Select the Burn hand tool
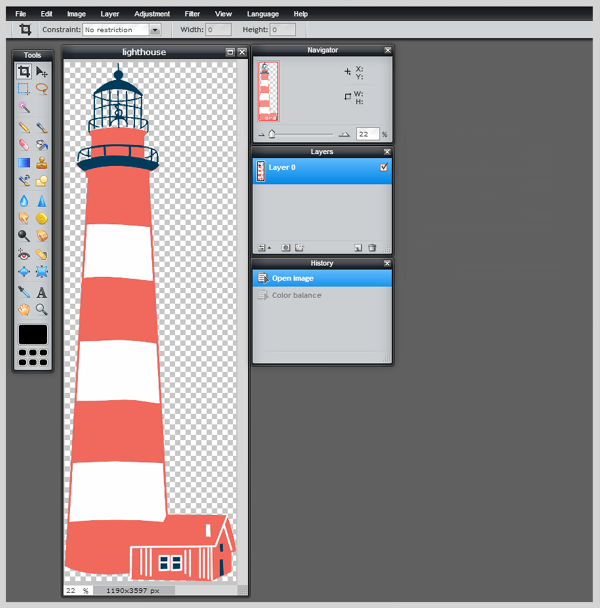The width and height of the screenshot is (600, 608). (41, 236)
